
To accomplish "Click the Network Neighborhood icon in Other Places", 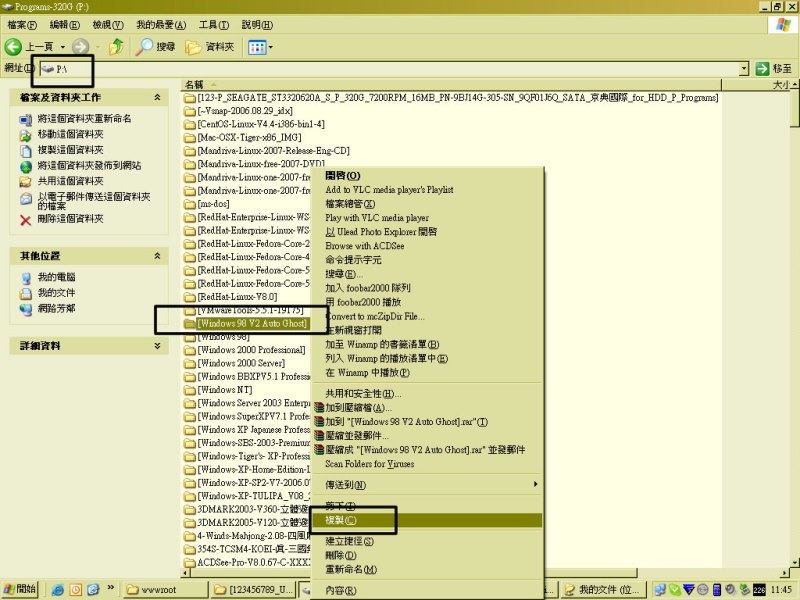I will [x=26, y=309].
